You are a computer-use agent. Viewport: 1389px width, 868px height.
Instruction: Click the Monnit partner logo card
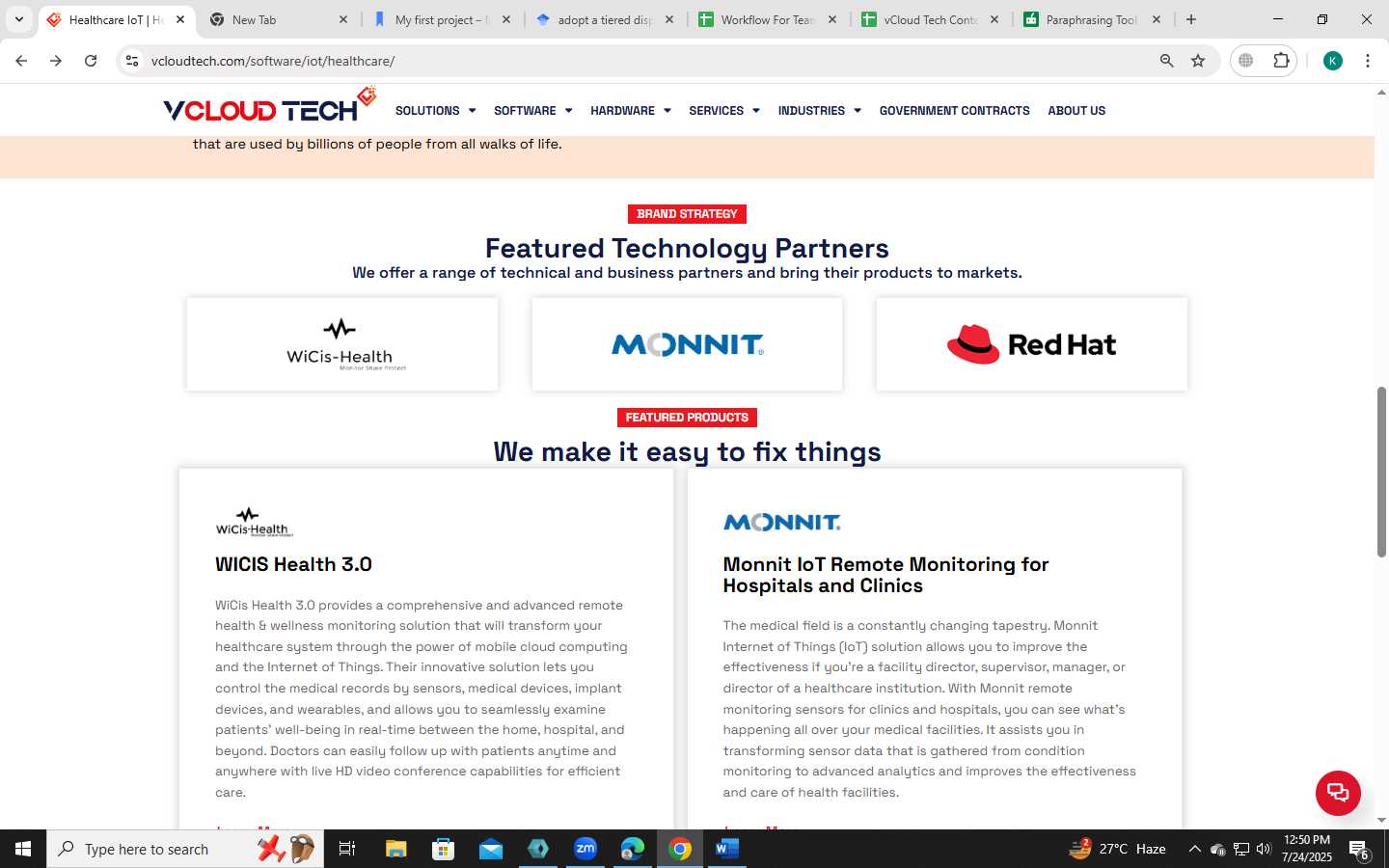687,344
